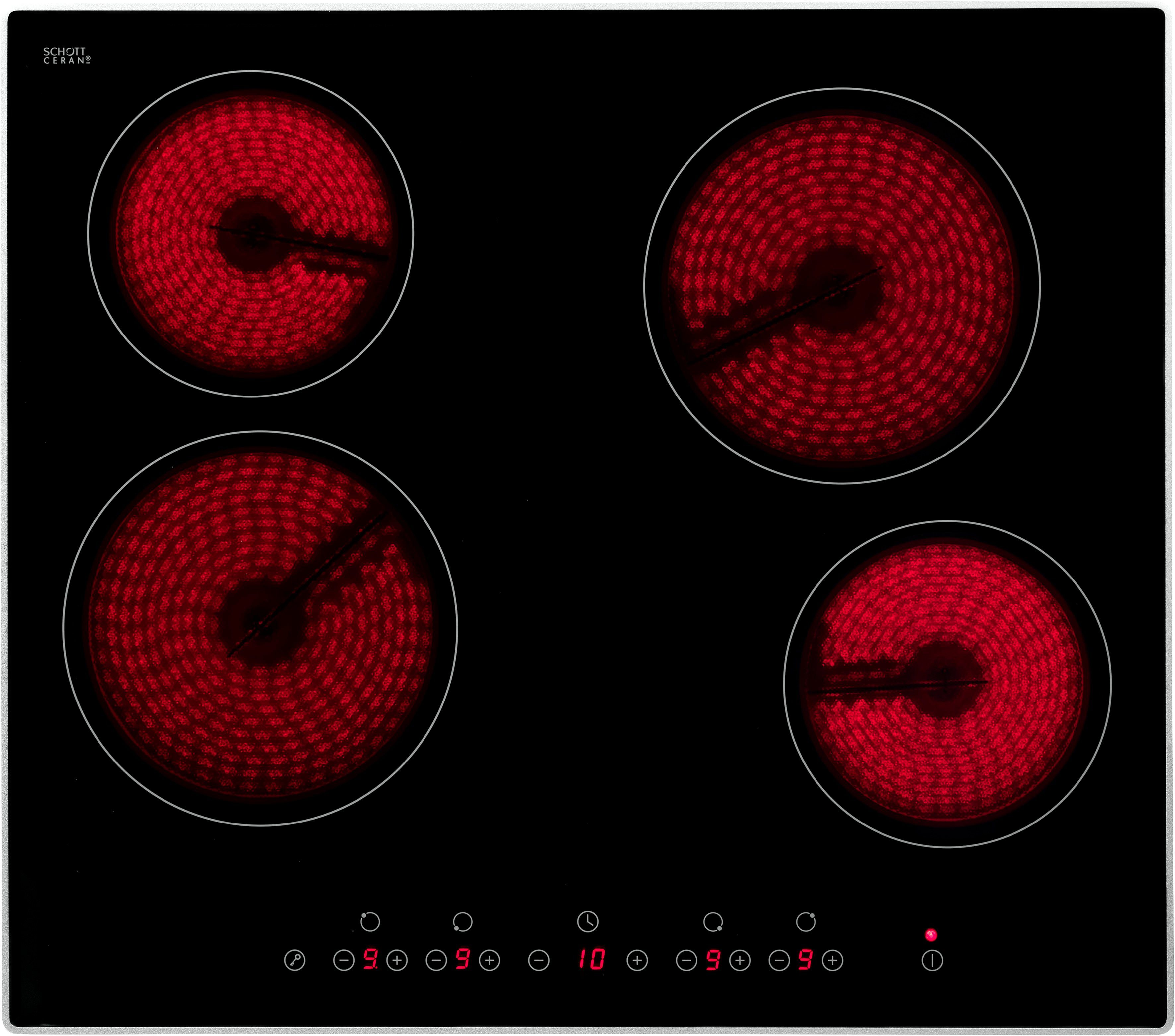Increase the front-right zone heat level

pos(740,960)
